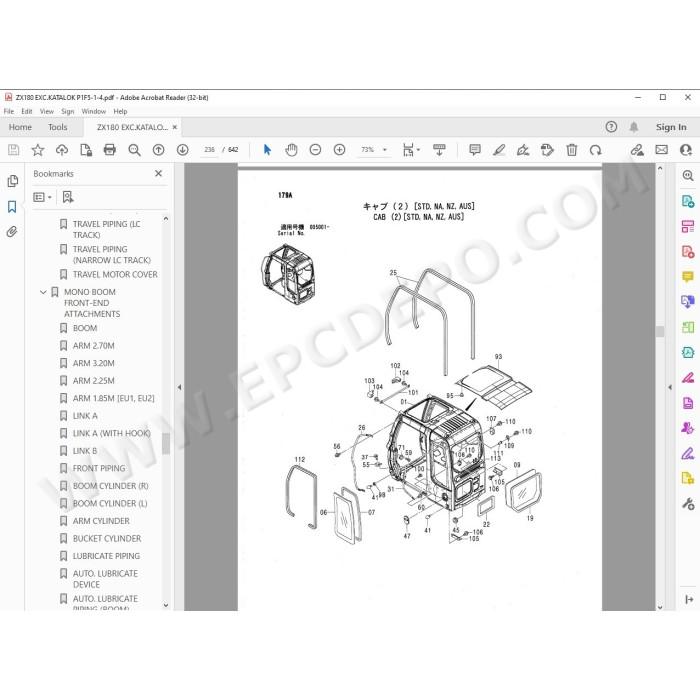Go to next page arrow
The width and height of the screenshot is (700, 700).
pyautogui.click(x=183, y=150)
